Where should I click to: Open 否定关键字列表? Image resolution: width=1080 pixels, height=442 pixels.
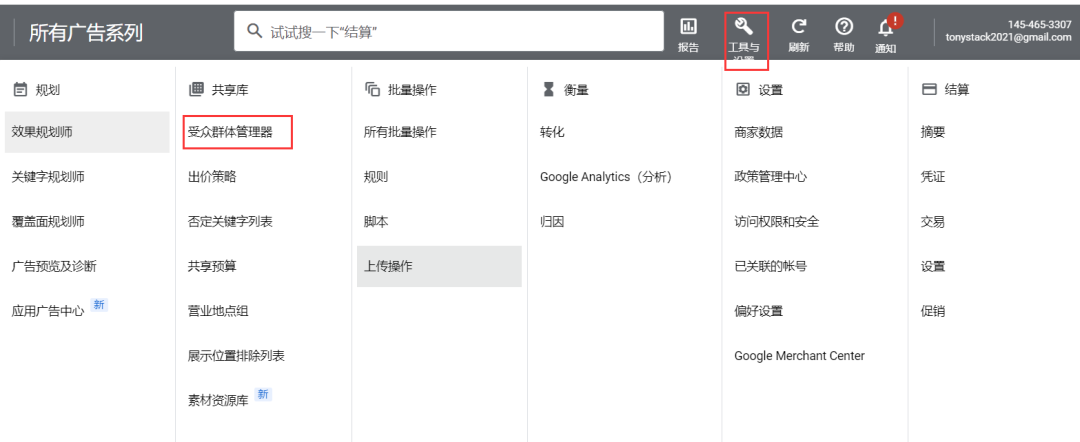230,222
